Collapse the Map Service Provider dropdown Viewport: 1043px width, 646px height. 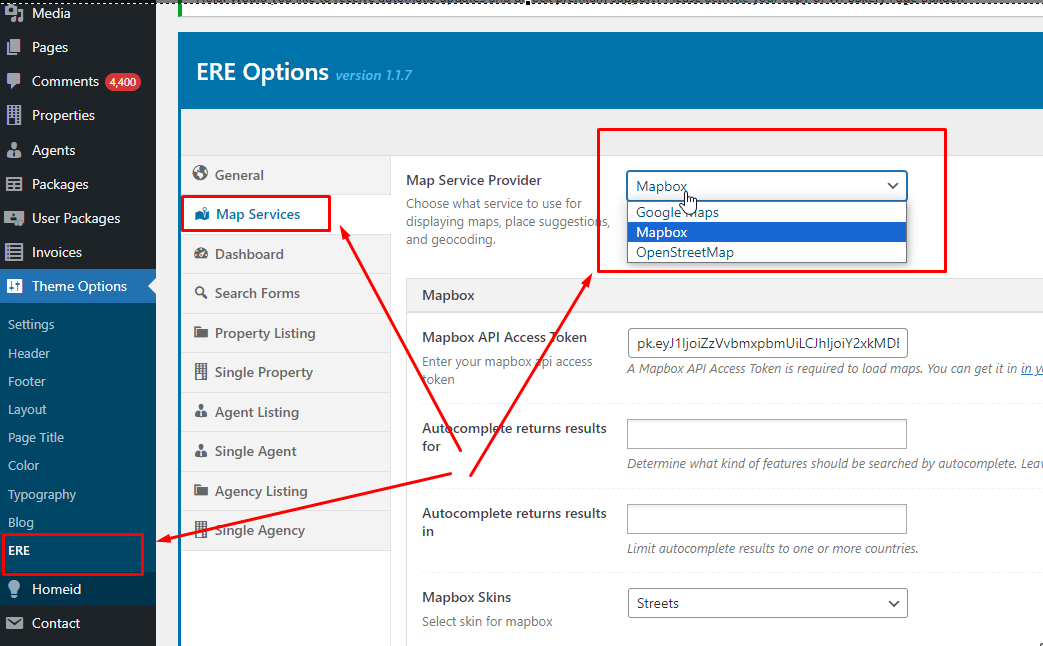[766, 186]
